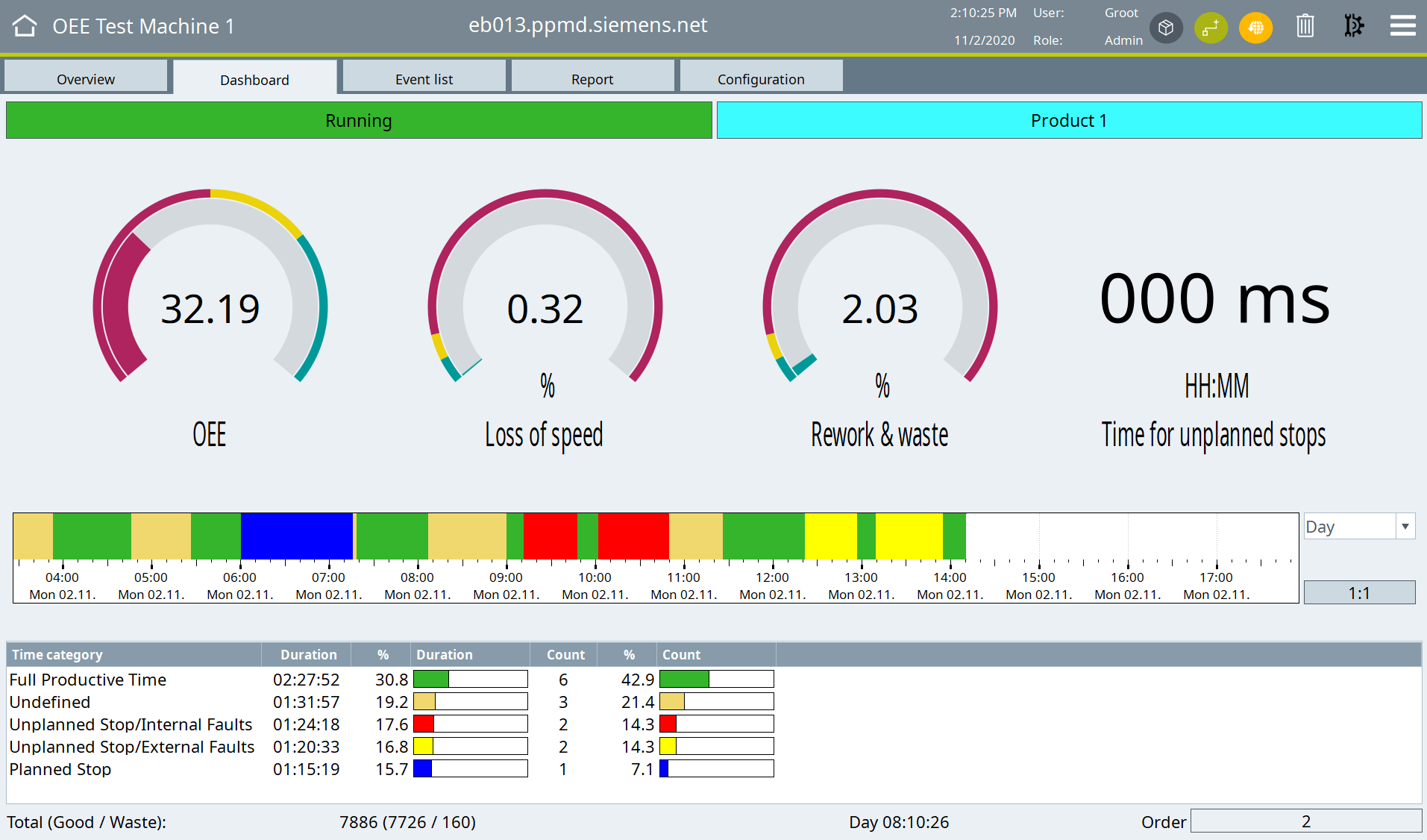
Task: Click the Order number input field
Action: click(1305, 821)
